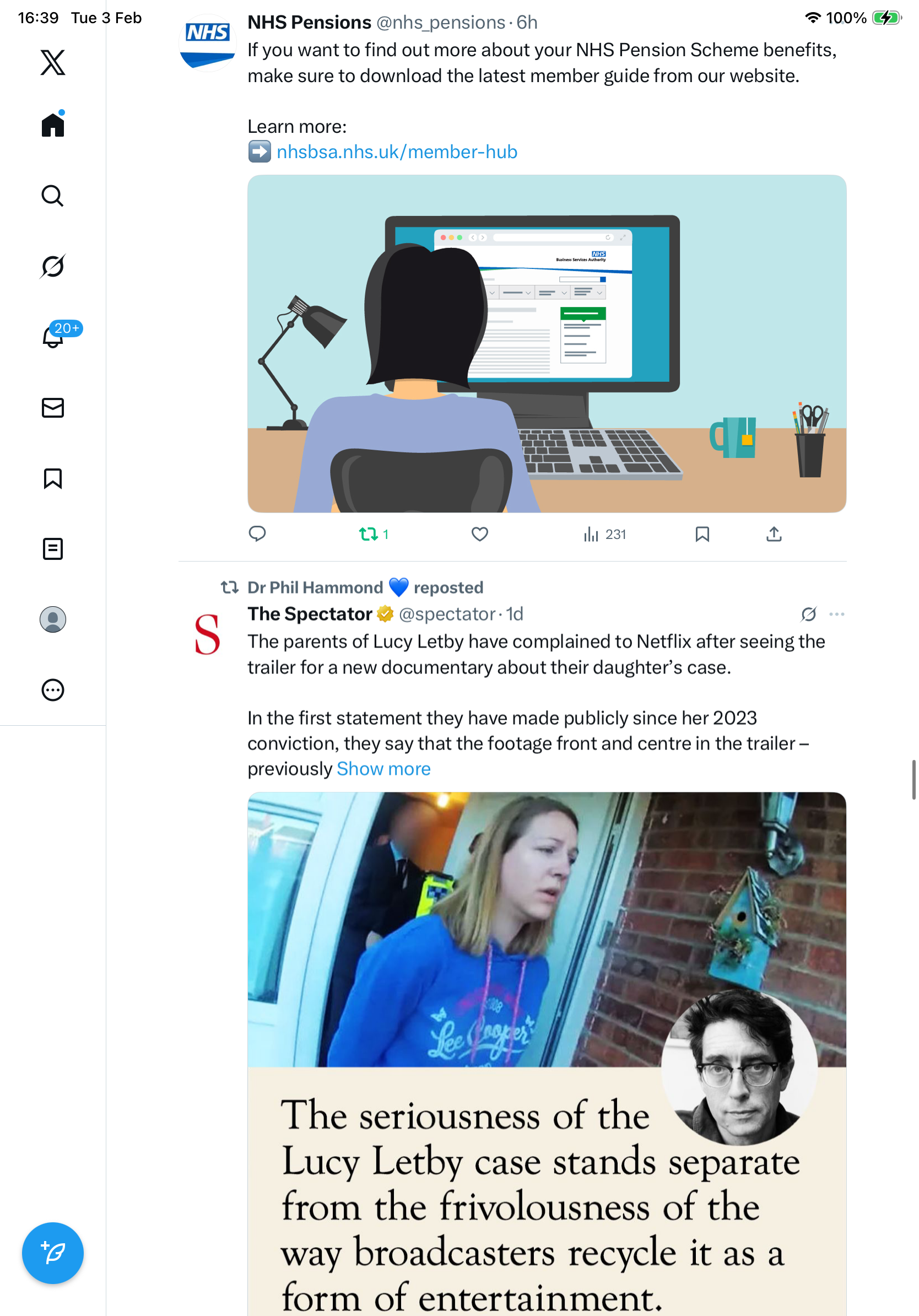Viewport: 919px width, 1316px height.
Task: Expand Spectator post with Show more
Action: [384, 769]
